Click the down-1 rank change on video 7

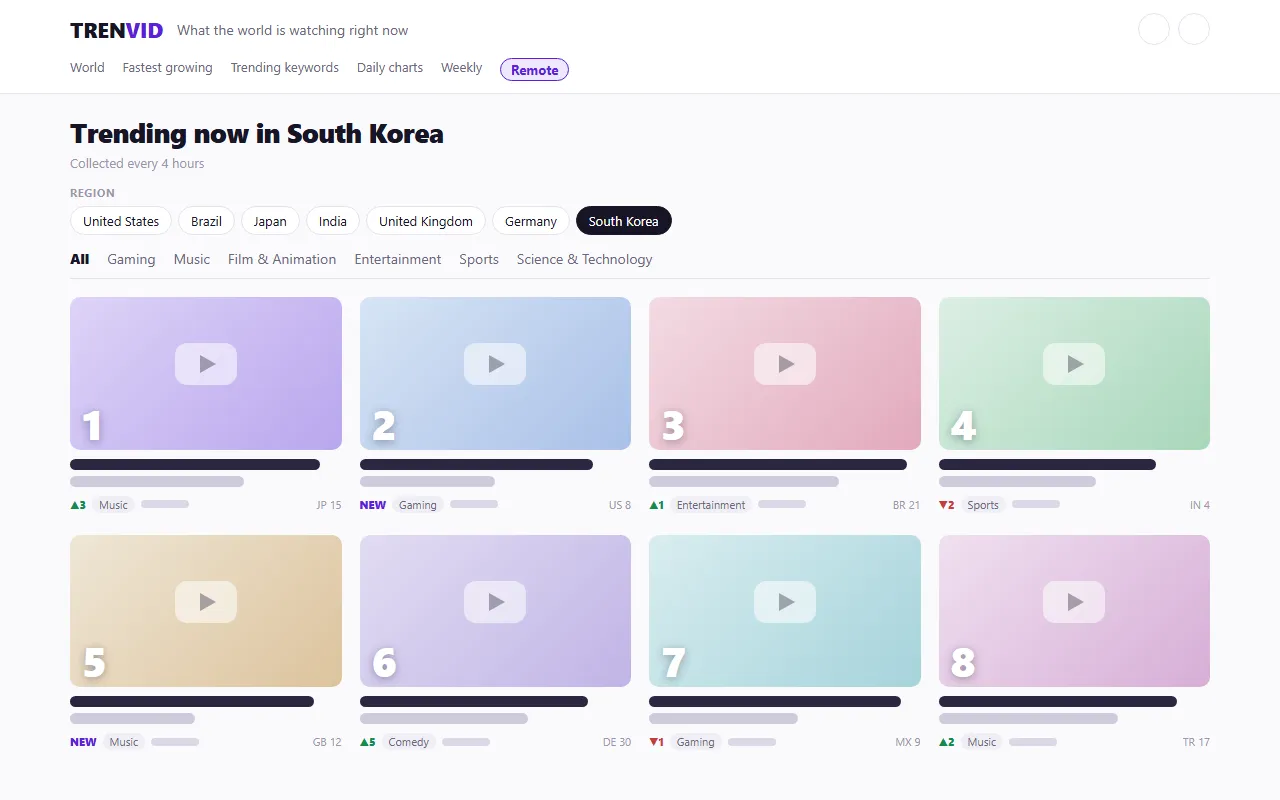[x=657, y=742]
